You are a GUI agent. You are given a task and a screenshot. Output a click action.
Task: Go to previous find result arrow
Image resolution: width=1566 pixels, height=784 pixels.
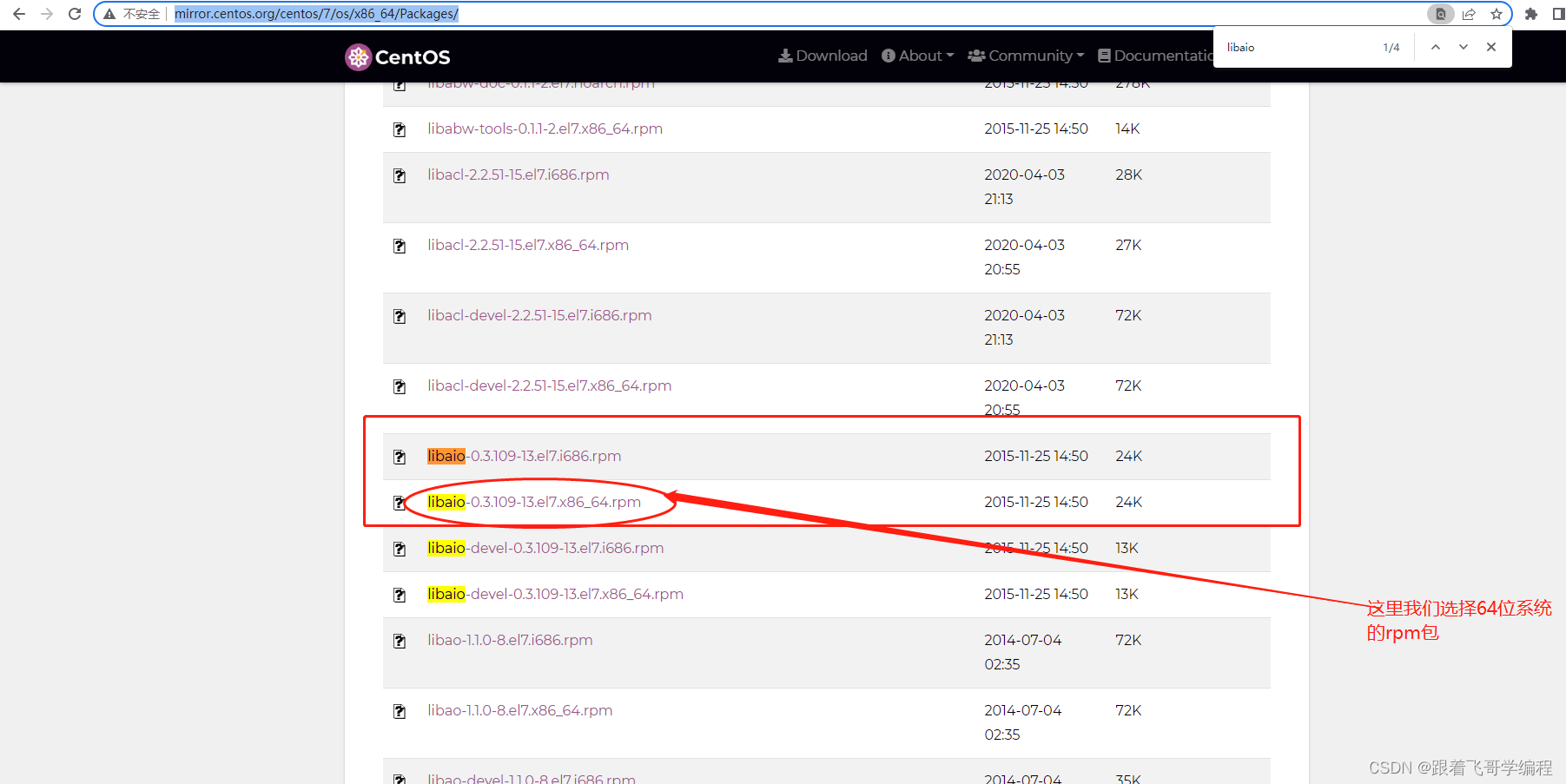pyautogui.click(x=1436, y=48)
